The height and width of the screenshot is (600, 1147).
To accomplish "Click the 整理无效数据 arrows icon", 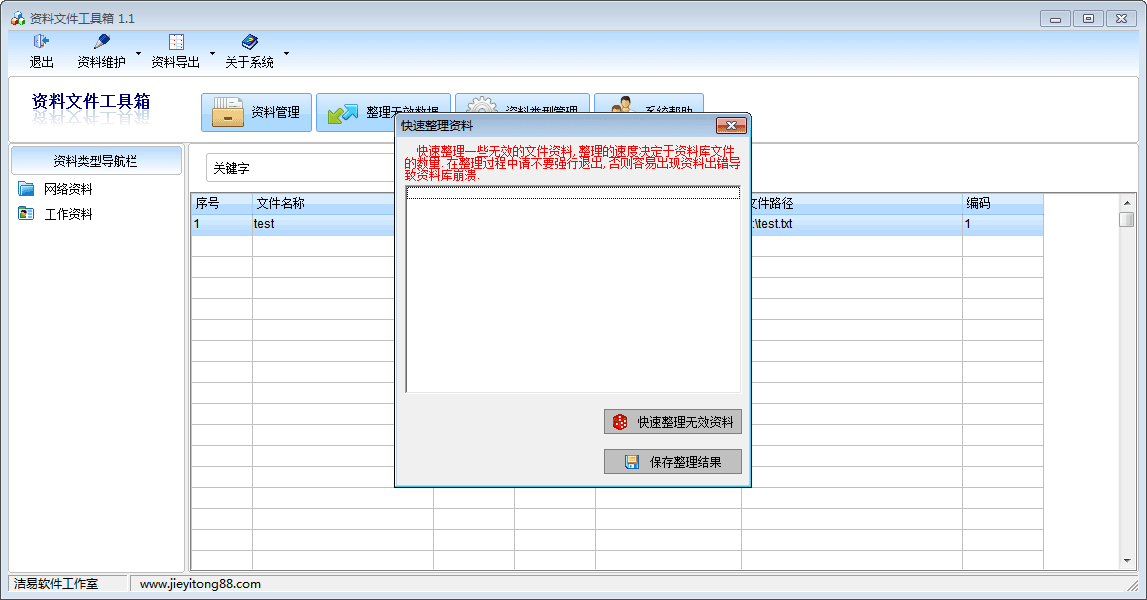I will click(x=343, y=114).
